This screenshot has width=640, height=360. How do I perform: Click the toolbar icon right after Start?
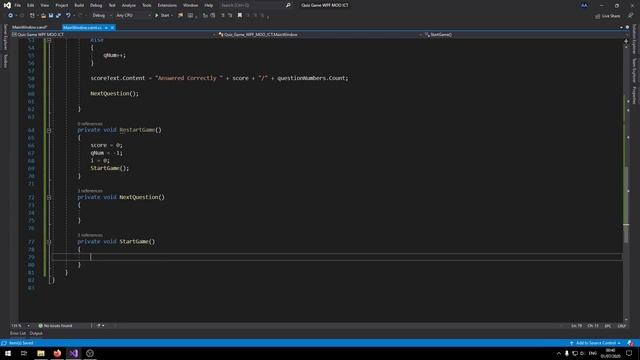[x=180, y=16]
